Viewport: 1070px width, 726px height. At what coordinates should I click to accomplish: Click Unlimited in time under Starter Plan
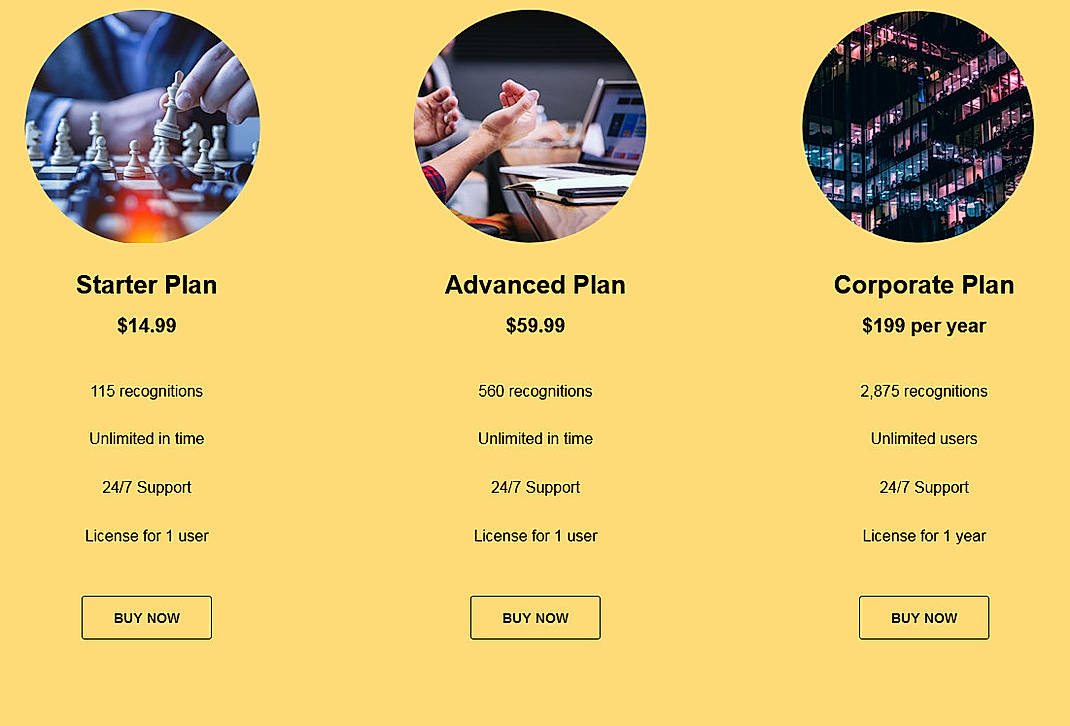146,439
